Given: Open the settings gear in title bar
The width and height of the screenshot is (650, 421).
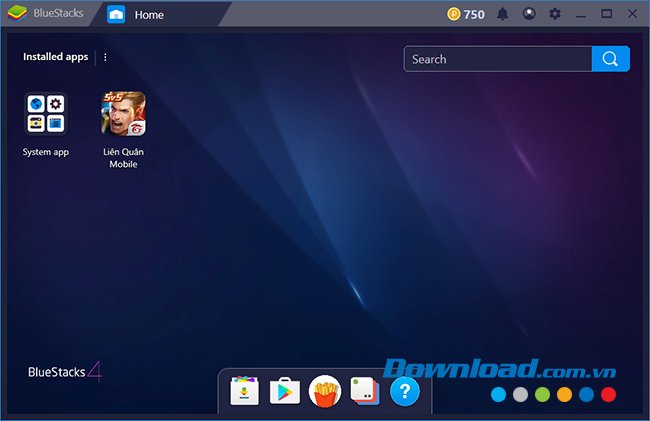Looking at the screenshot, I should point(555,14).
